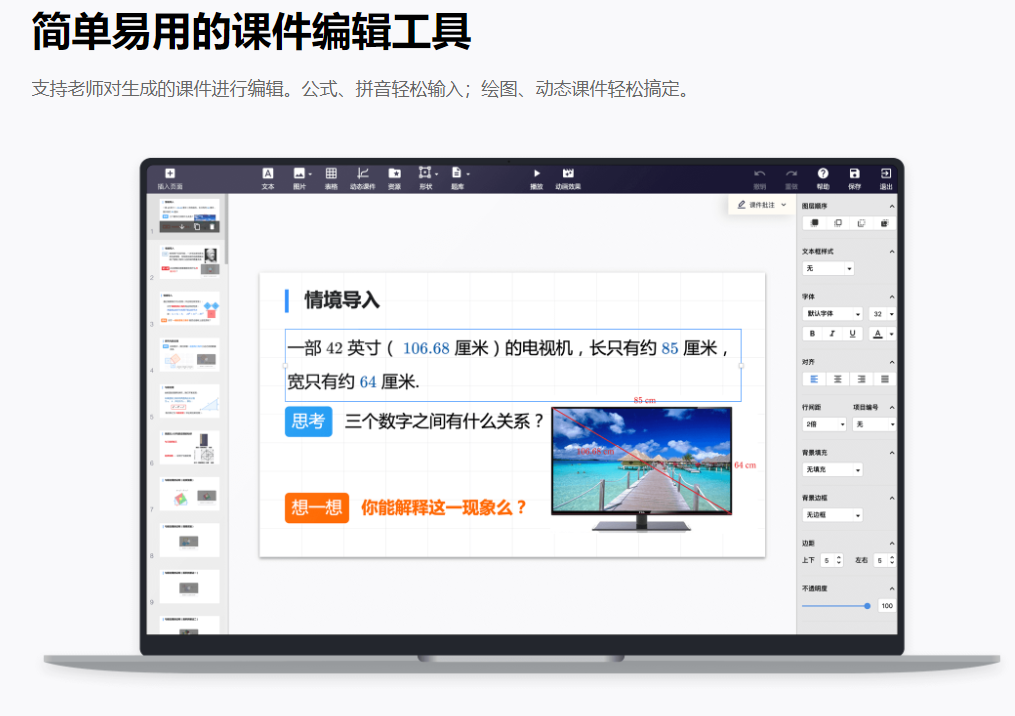Viewport: 1015px width, 716px height.
Task: Open the 课件批注 annotation dropdown
Action: [761, 205]
